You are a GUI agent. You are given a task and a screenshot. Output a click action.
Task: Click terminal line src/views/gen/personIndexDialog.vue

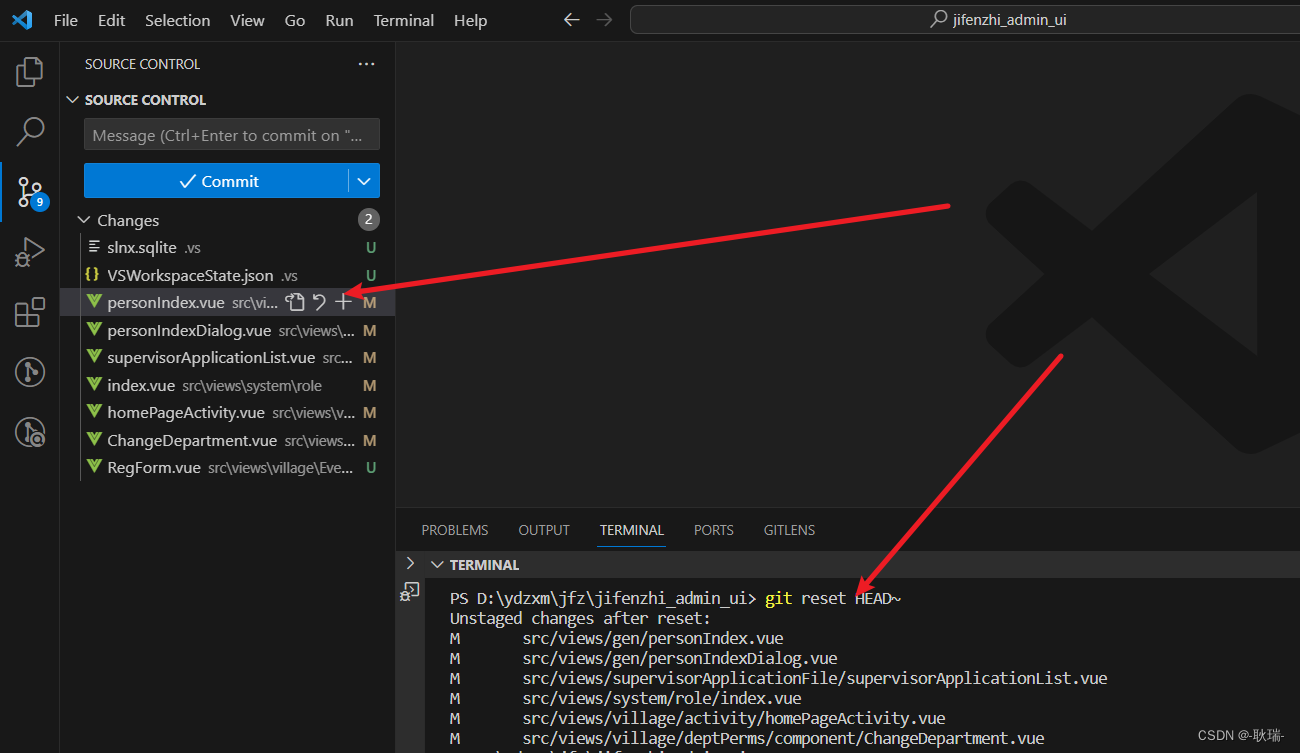tap(679, 658)
